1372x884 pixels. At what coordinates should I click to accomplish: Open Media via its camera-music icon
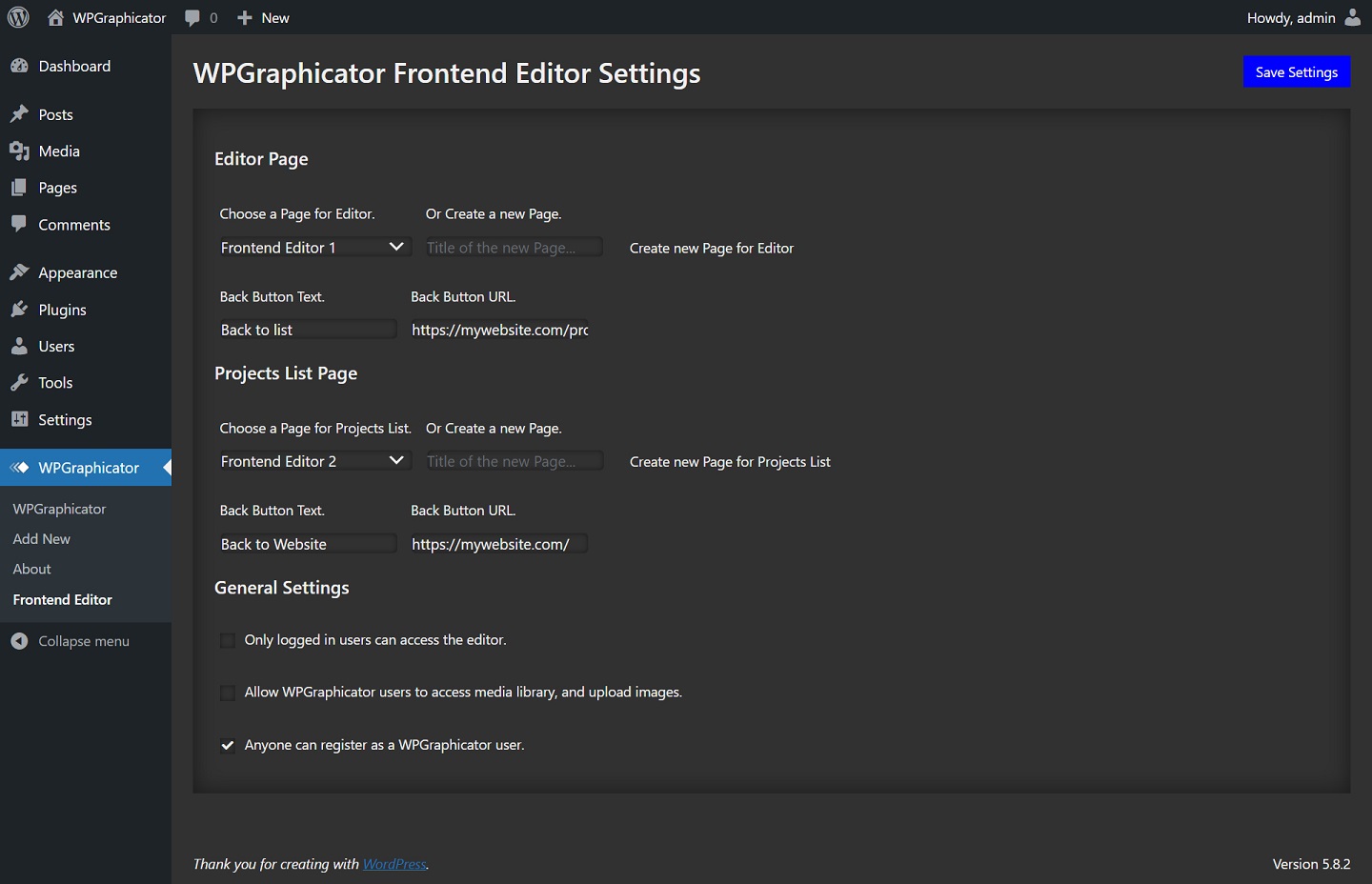[x=19, y=151]
